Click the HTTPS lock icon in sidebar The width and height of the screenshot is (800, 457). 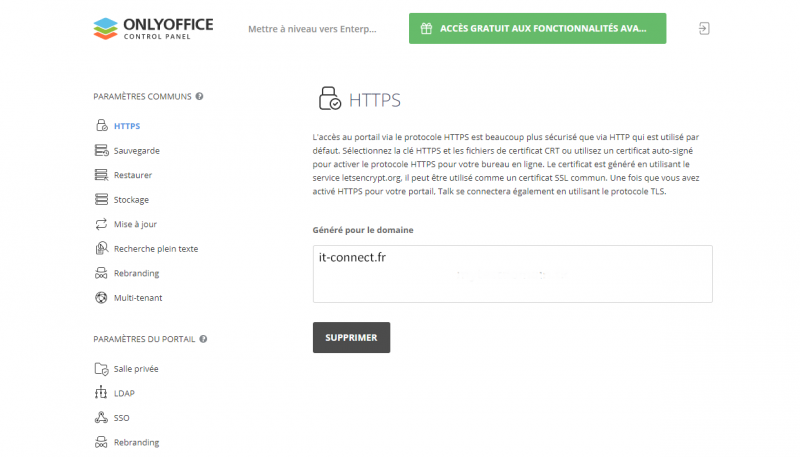tap(100, 126)
